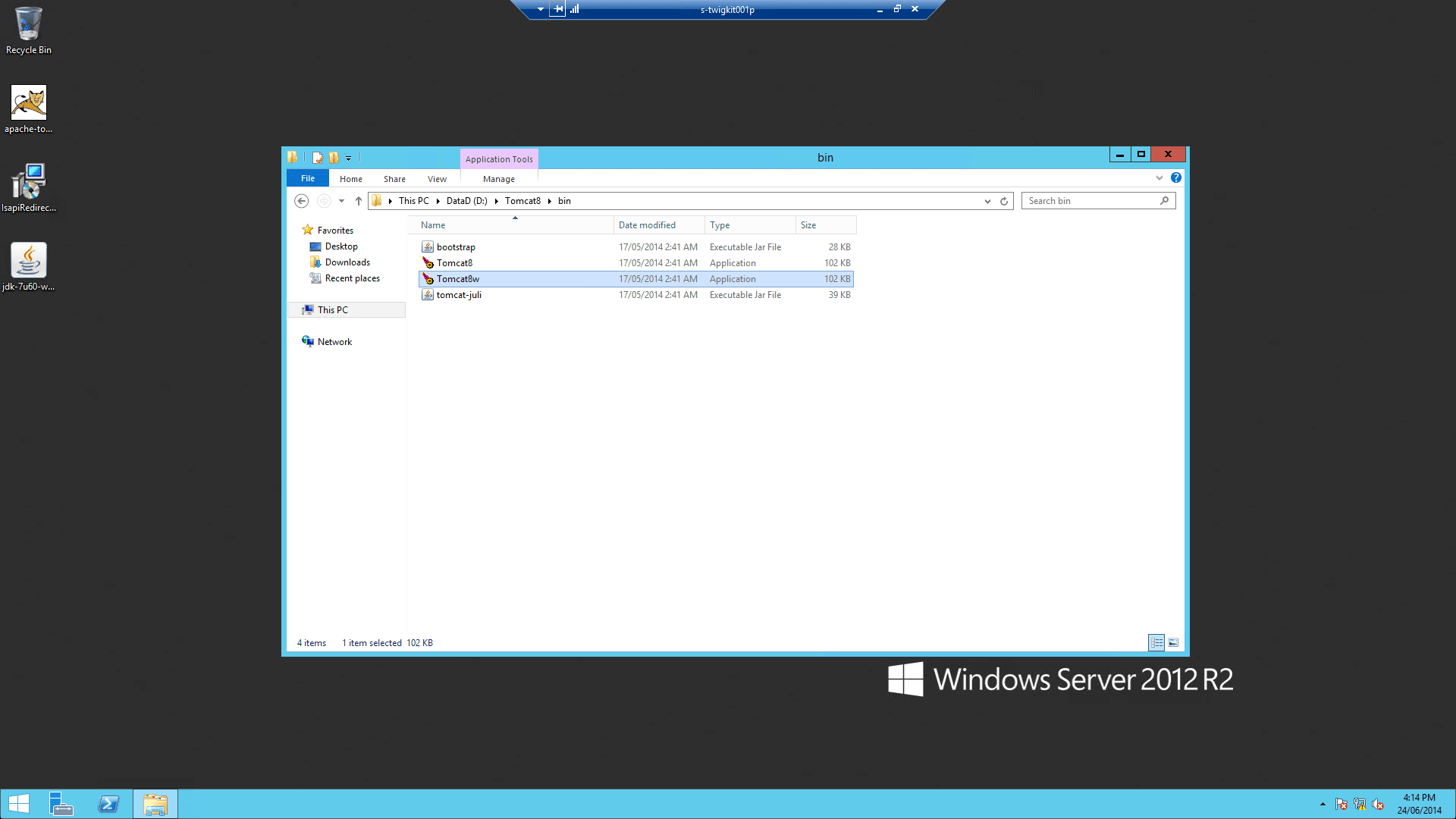Refresh the bin folder view
The width and height of the screenshot is (1456, 819).
coord(1004,201)
